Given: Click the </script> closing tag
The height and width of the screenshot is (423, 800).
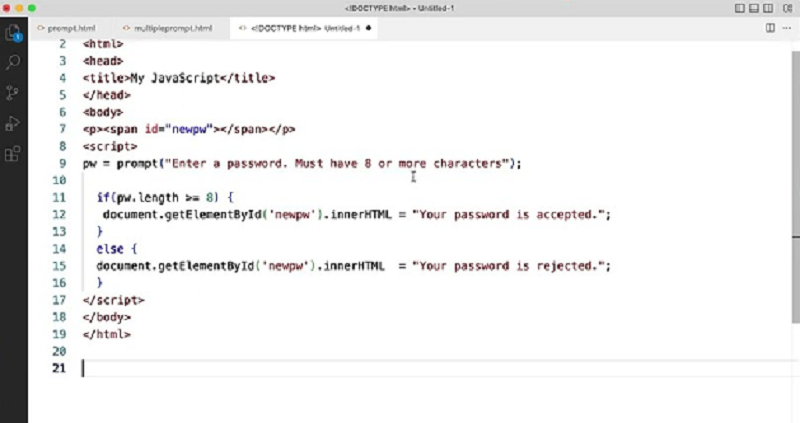Looking at the screenshot, I should (x=114, y=300).
